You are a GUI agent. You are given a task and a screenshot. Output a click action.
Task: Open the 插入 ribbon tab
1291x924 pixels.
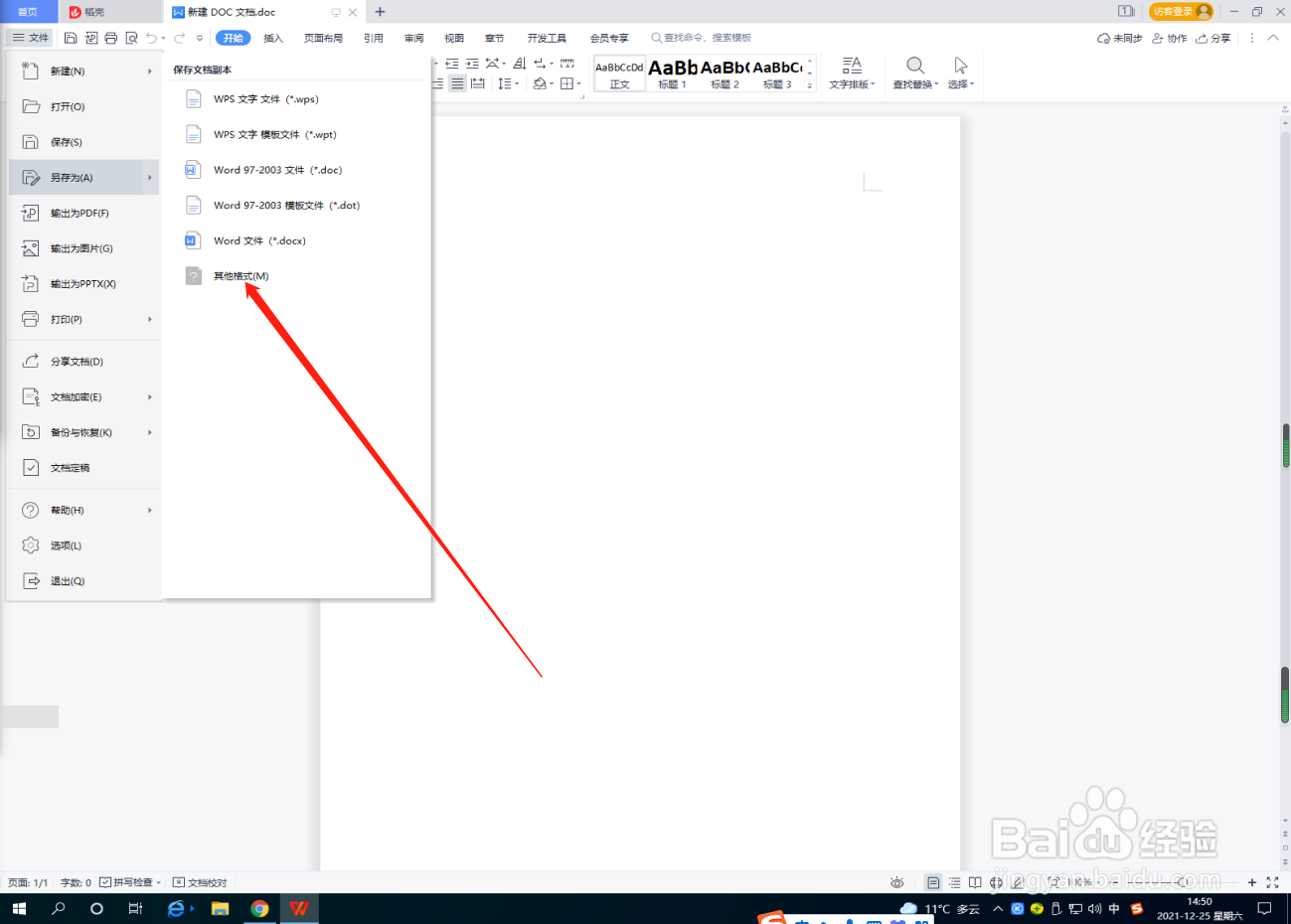273,38
